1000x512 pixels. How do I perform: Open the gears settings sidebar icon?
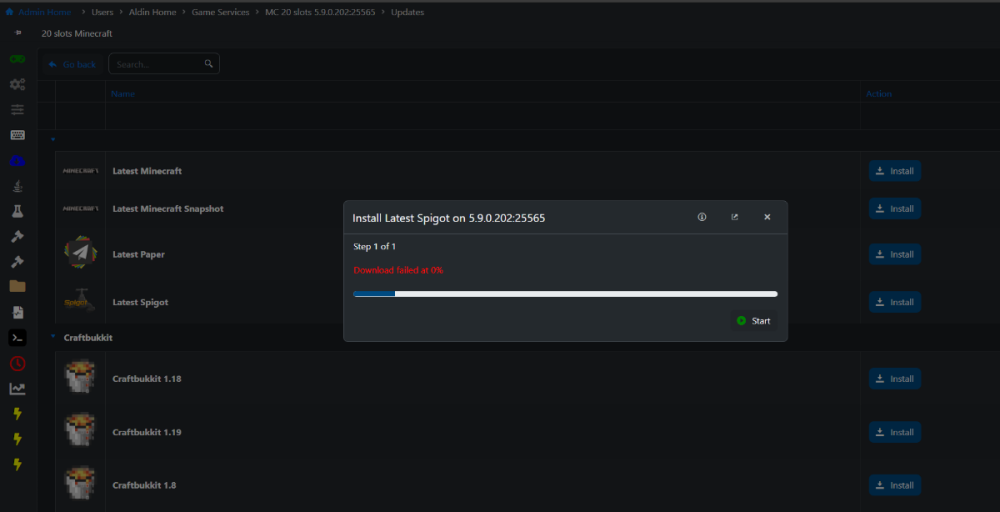click(18, 84)
